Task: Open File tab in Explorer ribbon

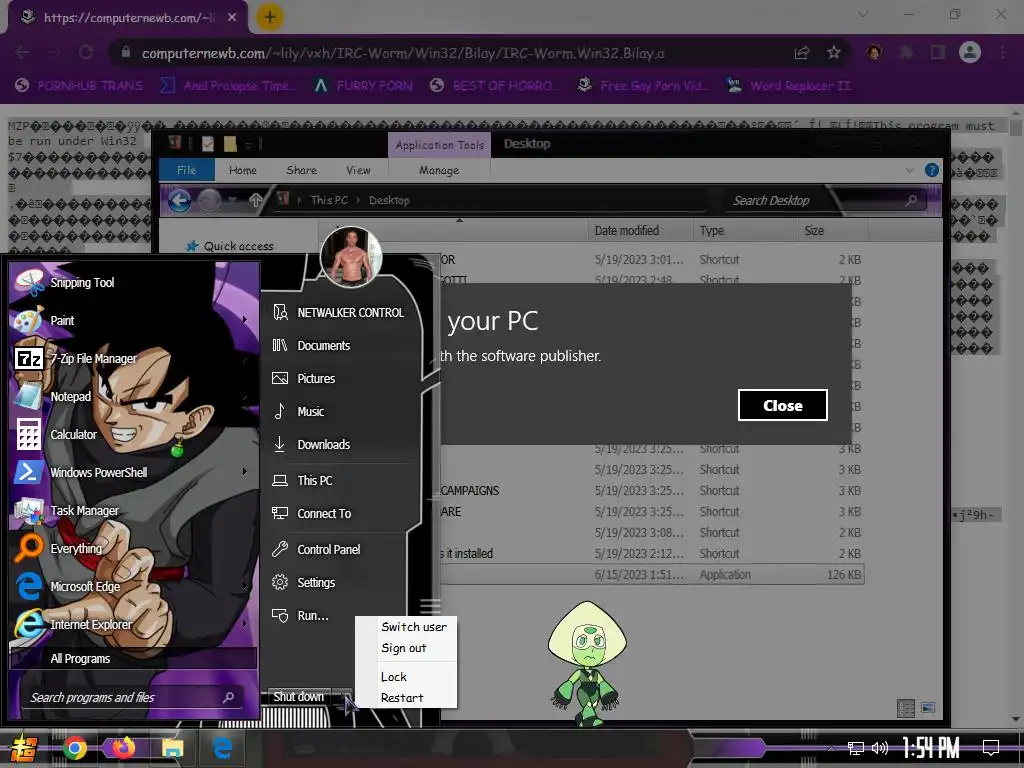Action: tap(187, 170)
